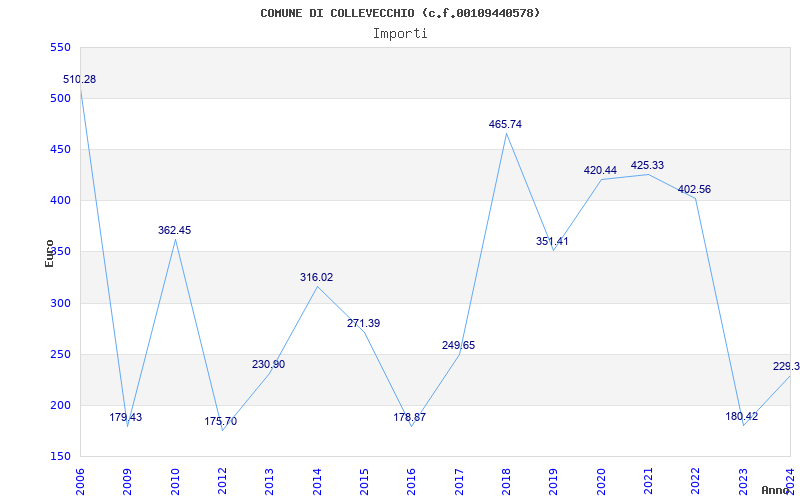
Task: Click the Importi subtitle
Action: pos(400,34)
